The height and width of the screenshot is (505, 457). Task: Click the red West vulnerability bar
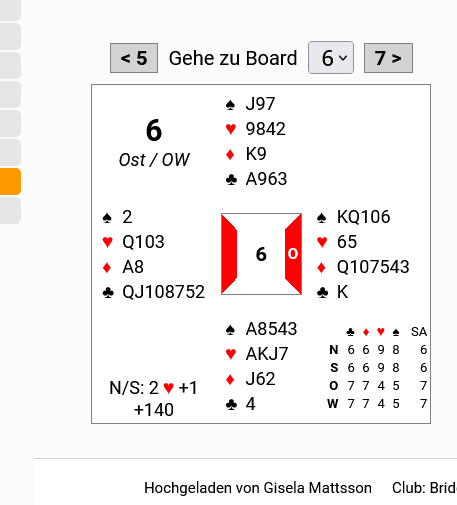click(229, 254)
